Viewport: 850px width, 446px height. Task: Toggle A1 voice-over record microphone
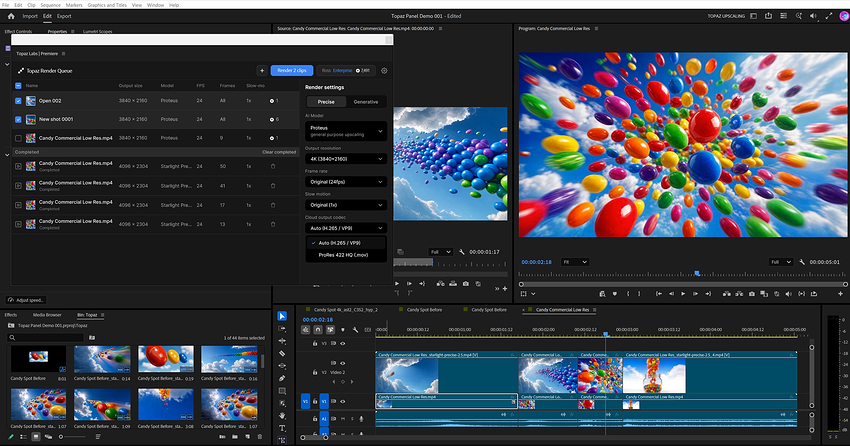pyautogui.click(x=361, y=418)
